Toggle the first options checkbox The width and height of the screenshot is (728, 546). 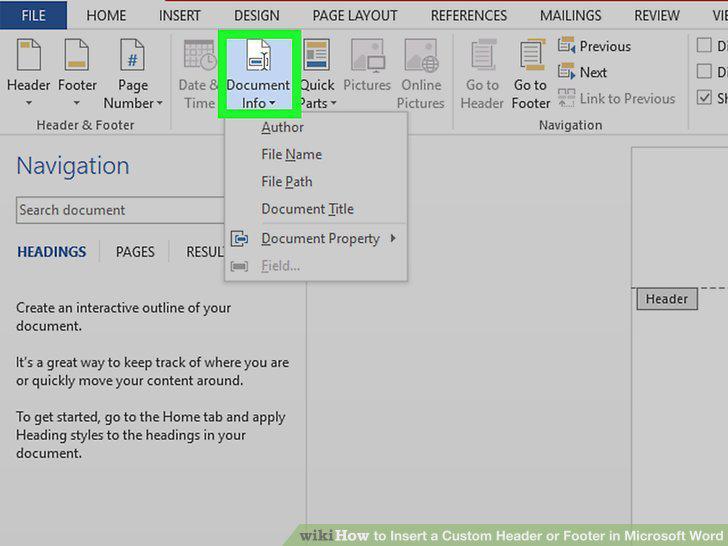click(x=704, y=46)
